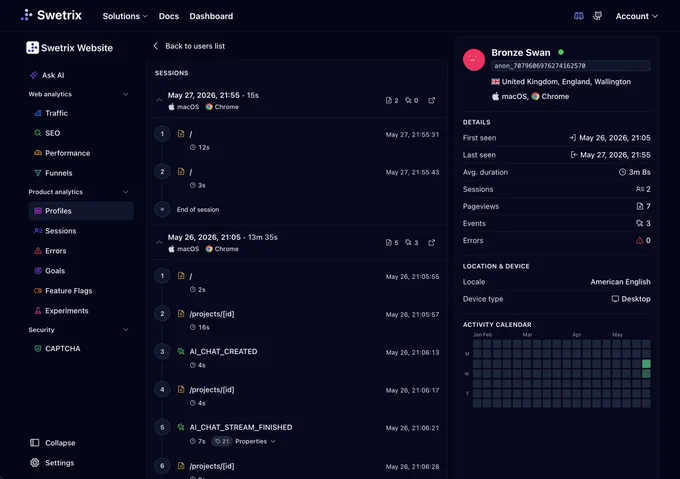The image size is (680, 479).
Task: Collapse the sidebar with Collapse button
Action: point(53,443)
